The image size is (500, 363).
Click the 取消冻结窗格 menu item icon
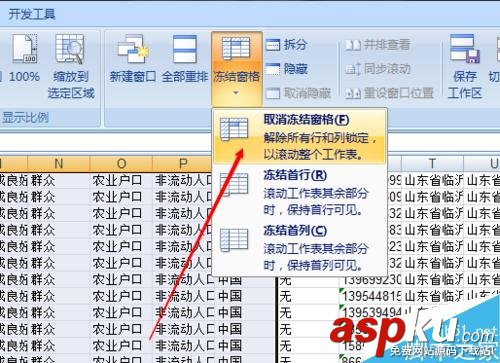234,129
